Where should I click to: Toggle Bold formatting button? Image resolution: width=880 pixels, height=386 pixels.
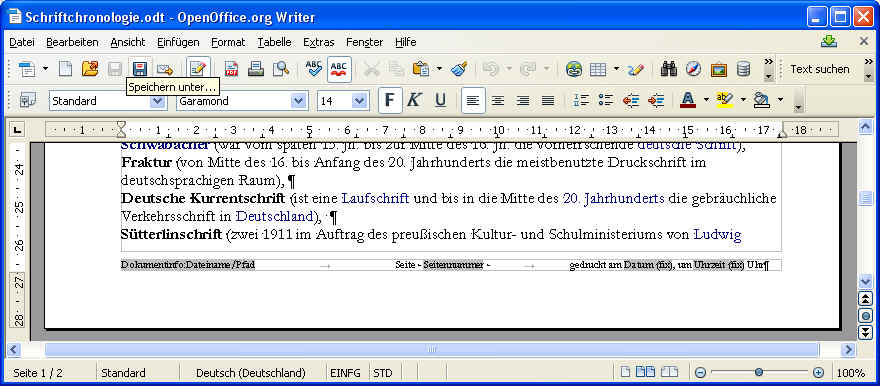point(390,100)
